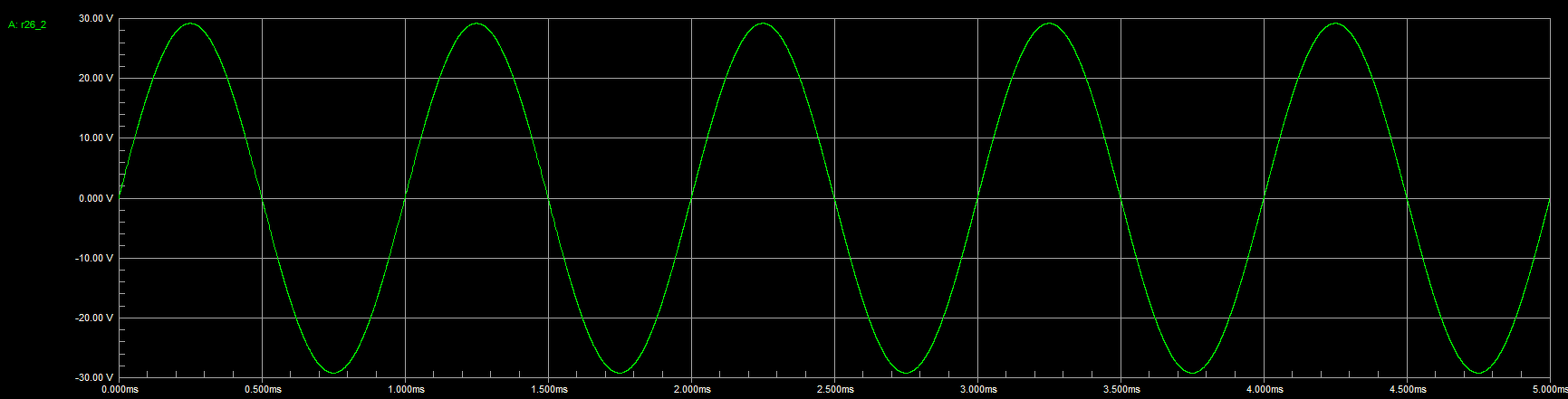
Task: Click the 2.500ms time label
Action: (x=835, y=390)
